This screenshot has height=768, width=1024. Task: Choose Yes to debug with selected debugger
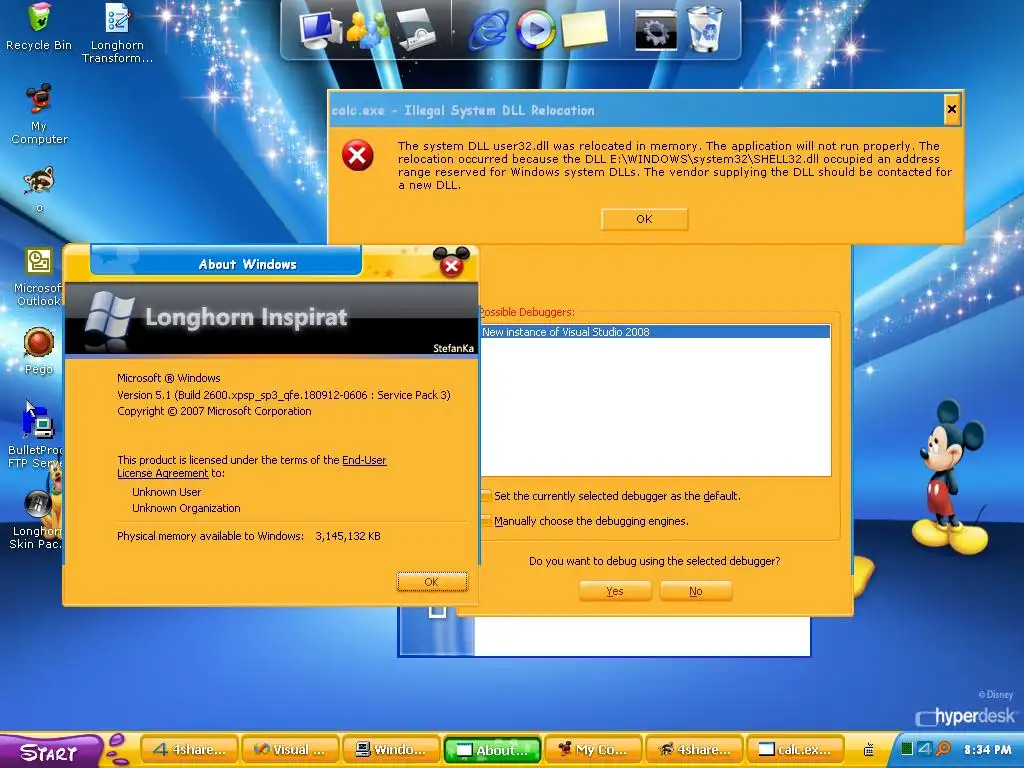point(615,591)
